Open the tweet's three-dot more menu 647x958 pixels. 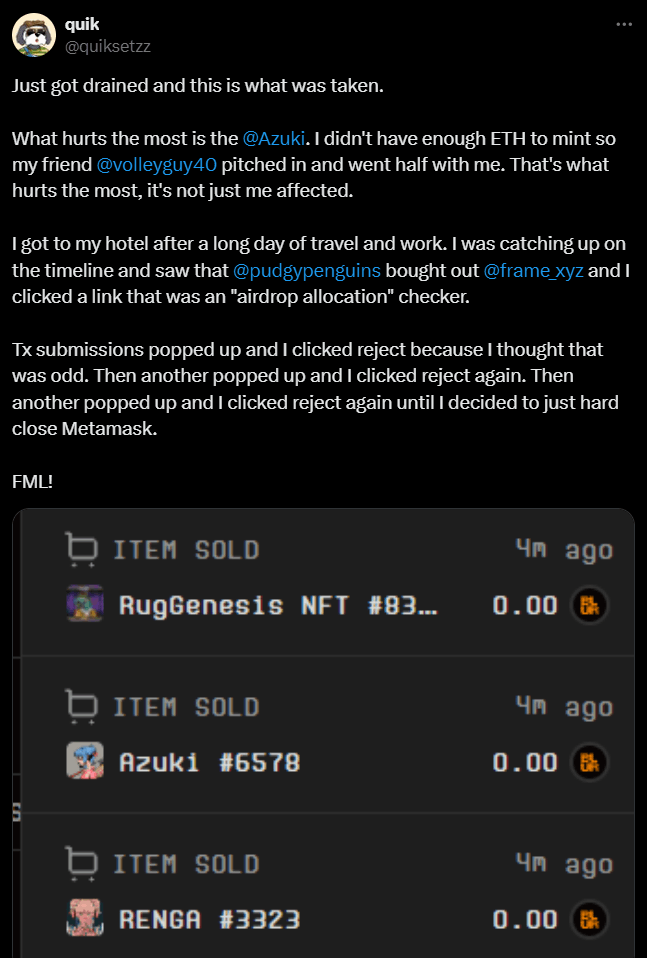coord(624,24)
